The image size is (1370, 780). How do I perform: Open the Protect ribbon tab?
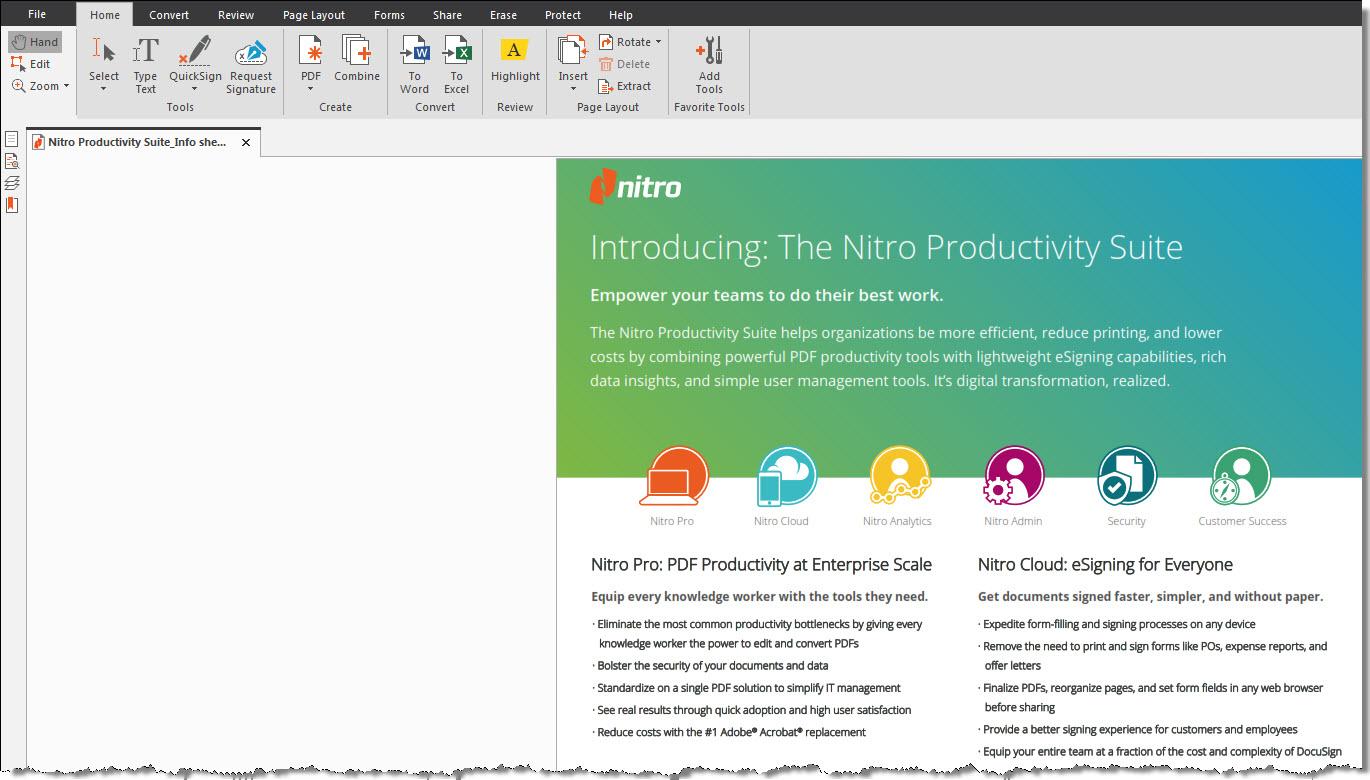[x=563, y=15]
